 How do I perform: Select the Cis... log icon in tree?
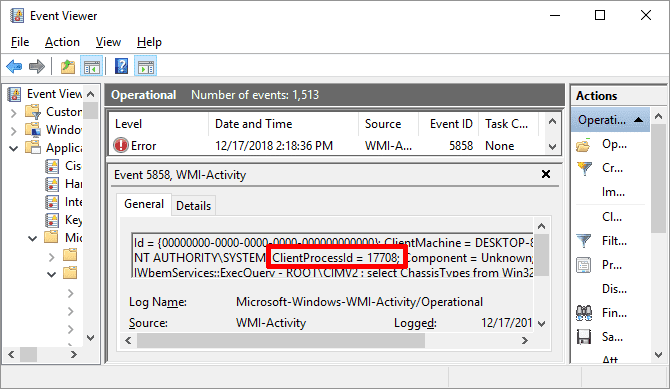click(52, 166)
